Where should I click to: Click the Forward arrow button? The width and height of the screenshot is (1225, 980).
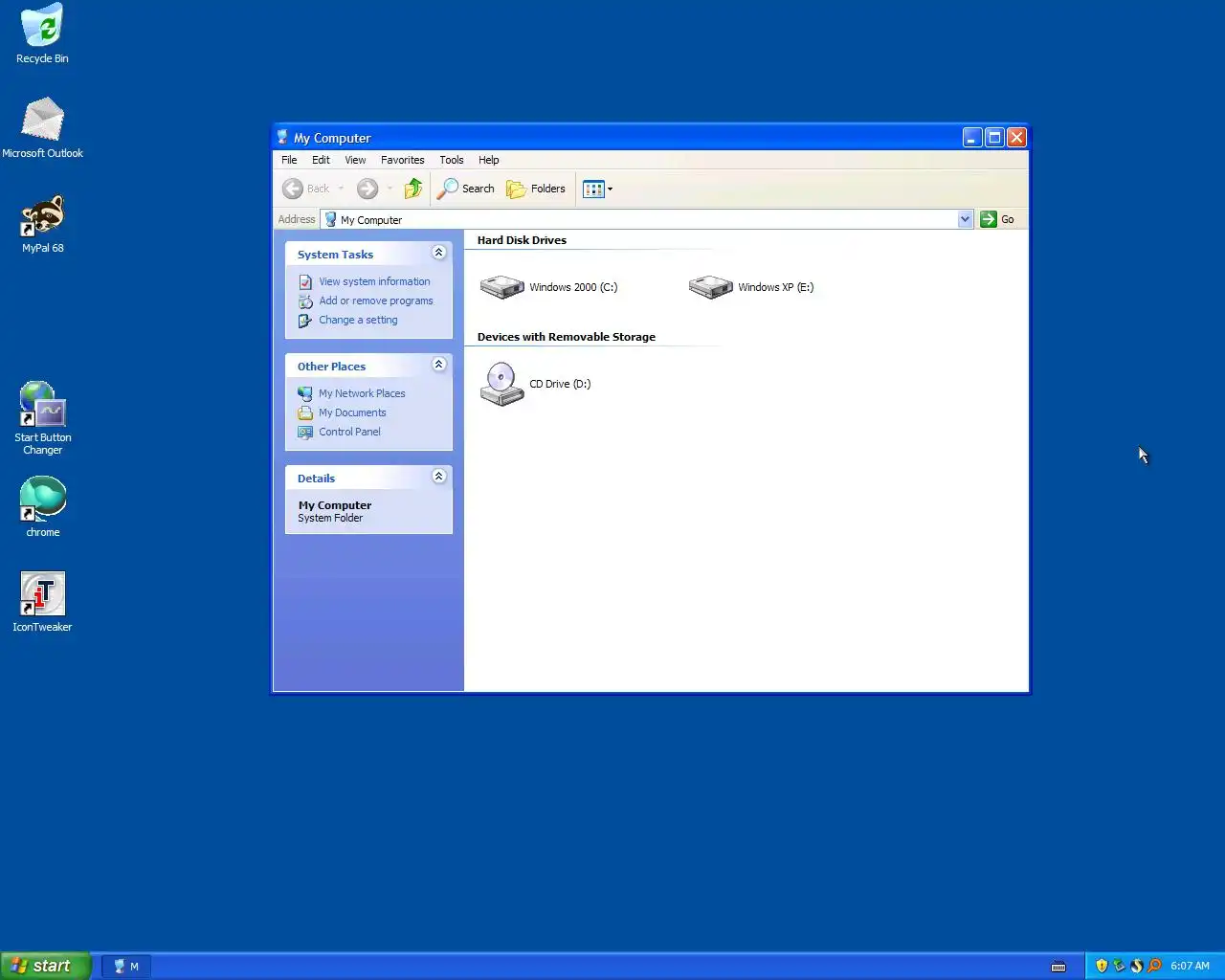pos(367,189)
